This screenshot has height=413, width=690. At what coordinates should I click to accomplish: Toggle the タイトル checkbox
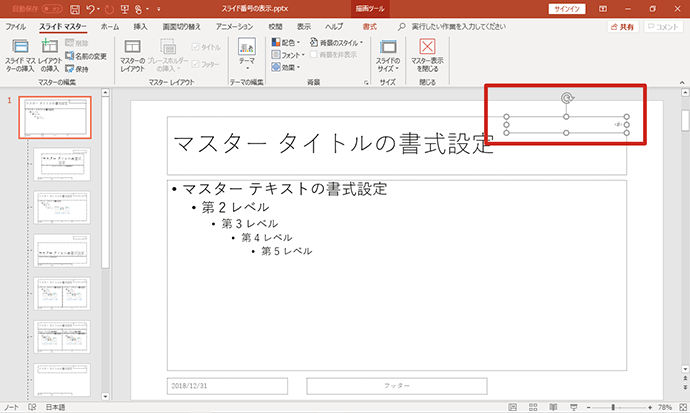195,47
